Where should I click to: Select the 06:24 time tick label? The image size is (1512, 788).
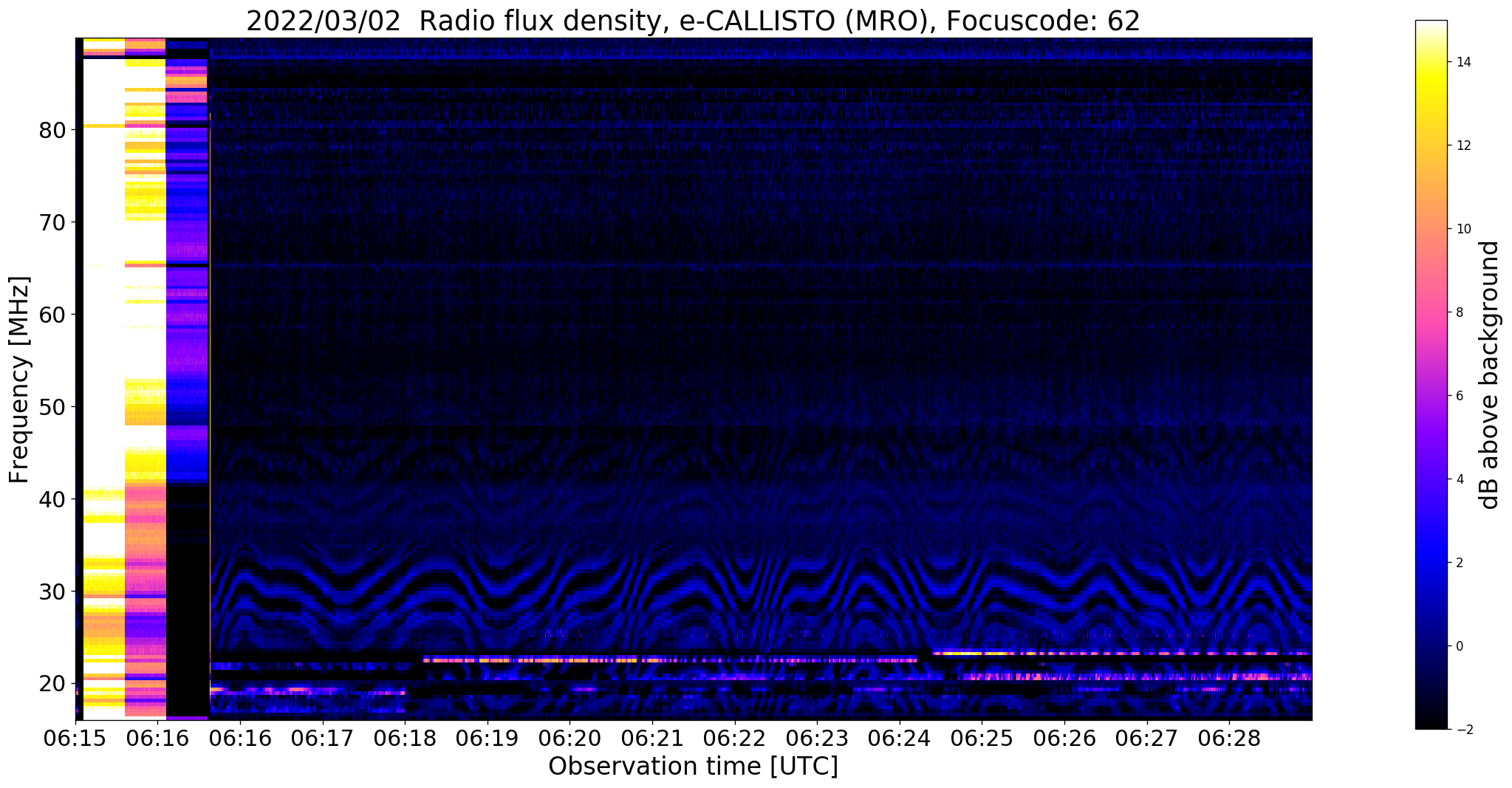899,737
